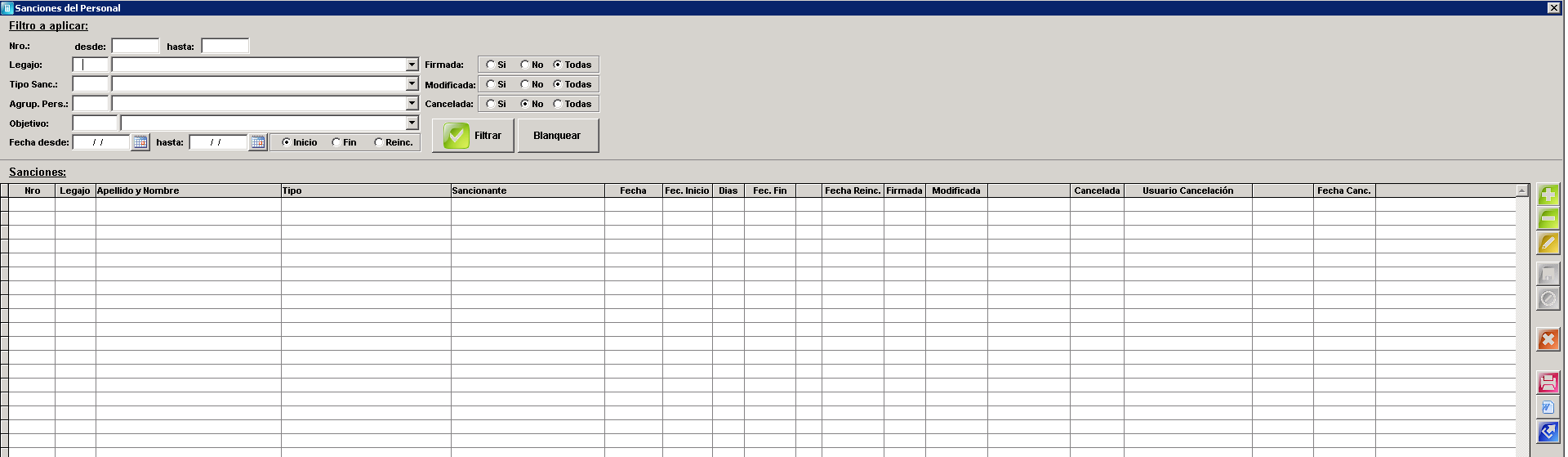The height and width of the screenshot is (457, 1568).
Task: Click the green minus remove sanction icon
Action: (x=1548, y=218)
